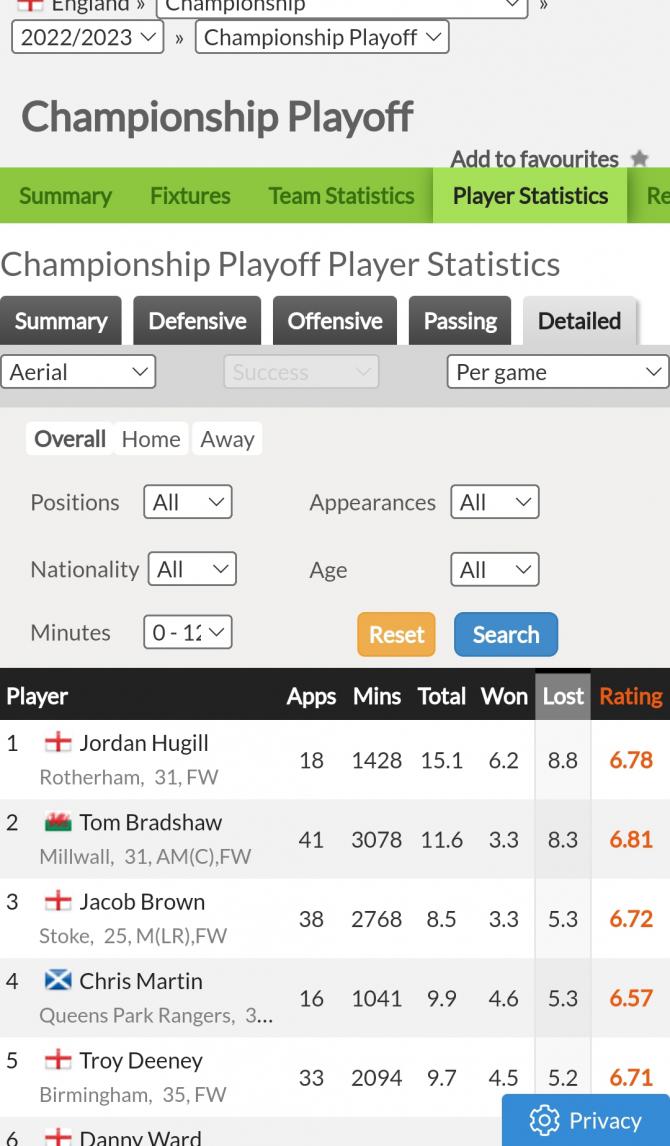Open the Team Statistics tab

pos(341,196)
